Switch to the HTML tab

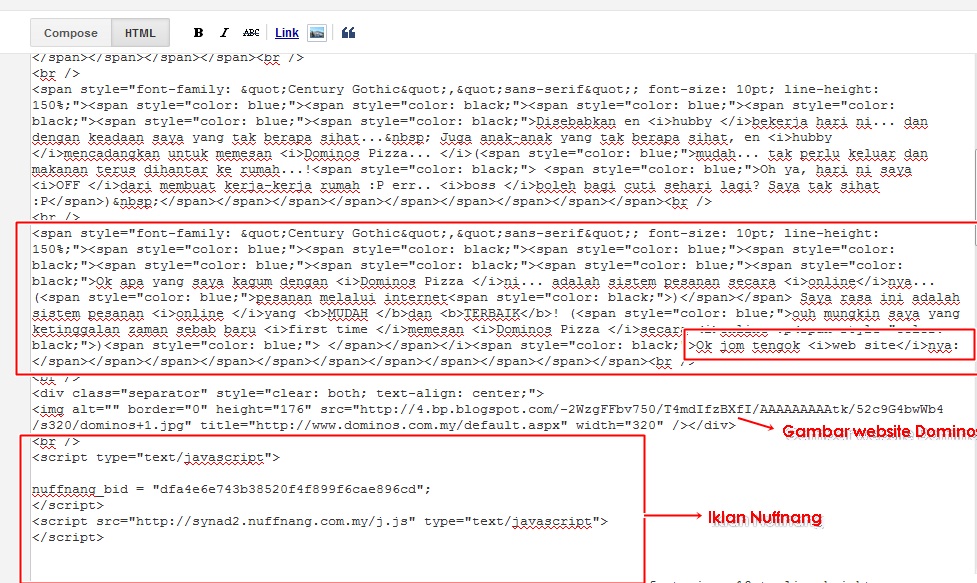point(140,33)
